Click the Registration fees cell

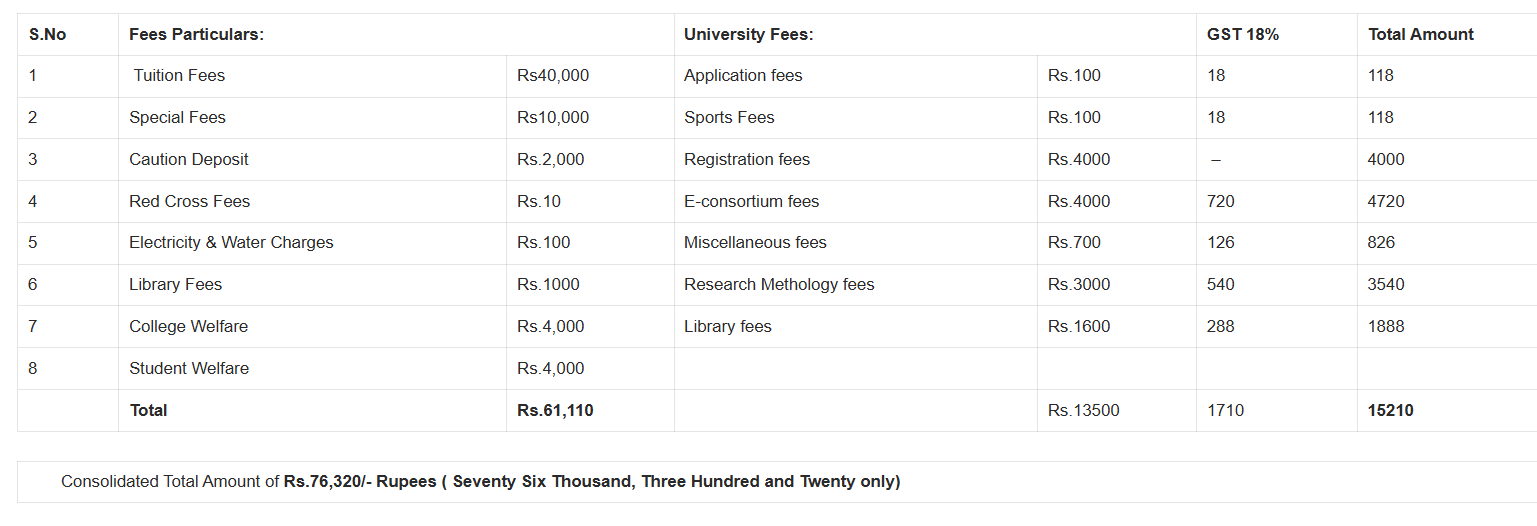tap(747, 160)
